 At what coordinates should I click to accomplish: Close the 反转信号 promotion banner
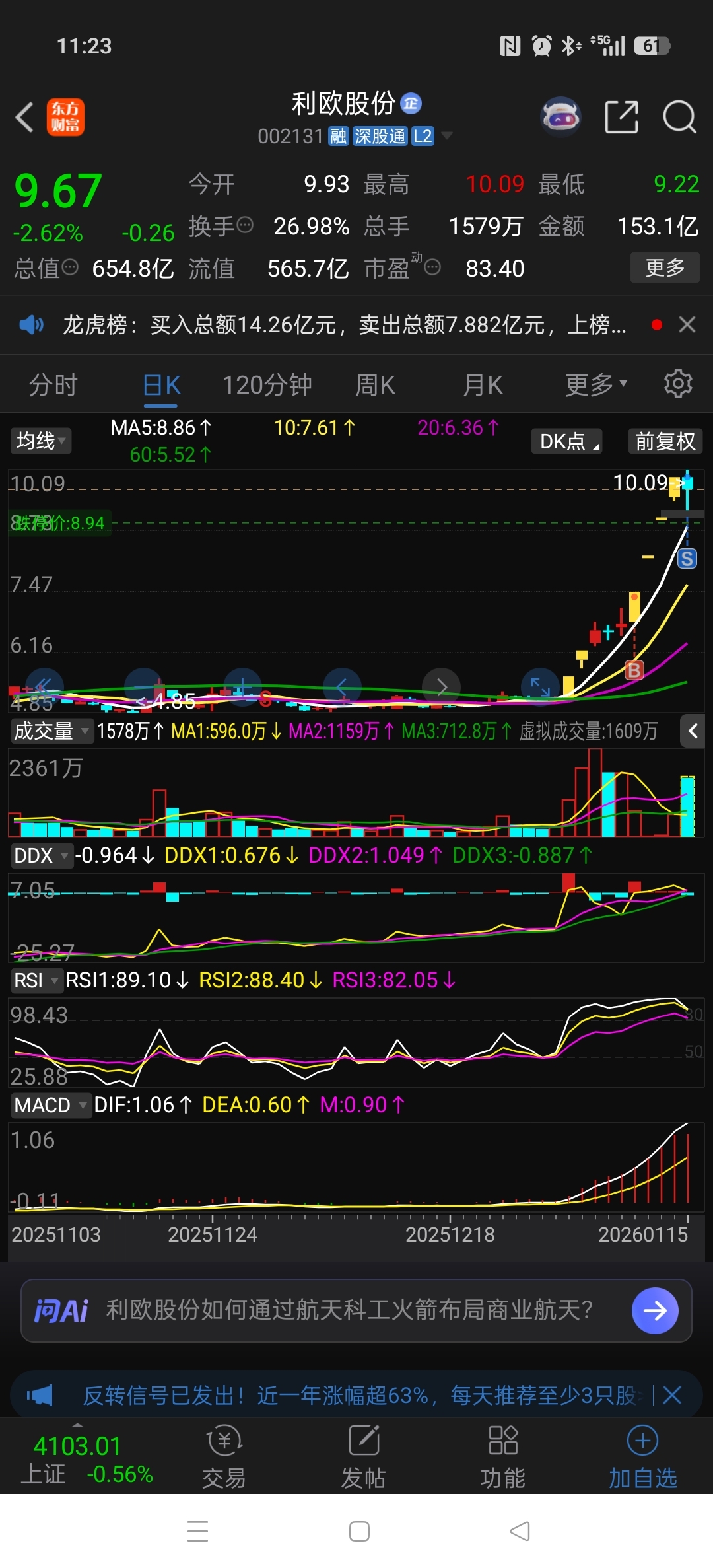point(672,1395)
